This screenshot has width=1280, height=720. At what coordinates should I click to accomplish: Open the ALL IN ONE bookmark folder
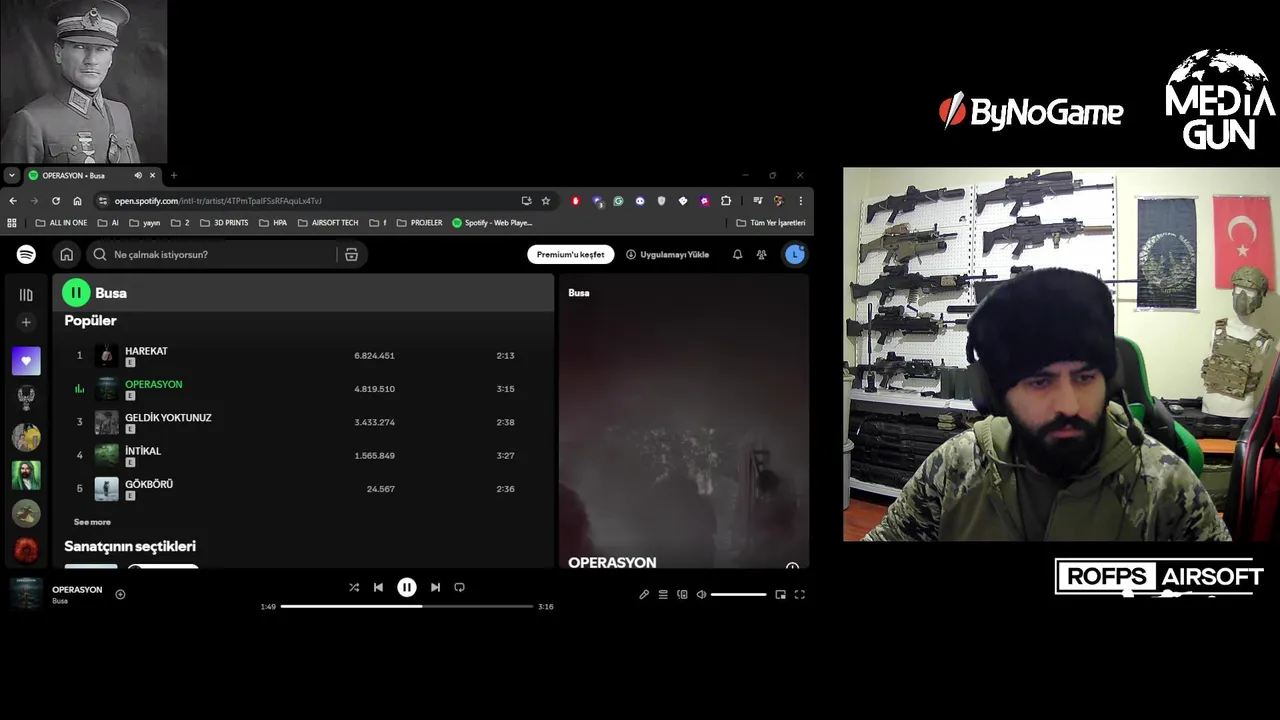(x=61, y=223)
